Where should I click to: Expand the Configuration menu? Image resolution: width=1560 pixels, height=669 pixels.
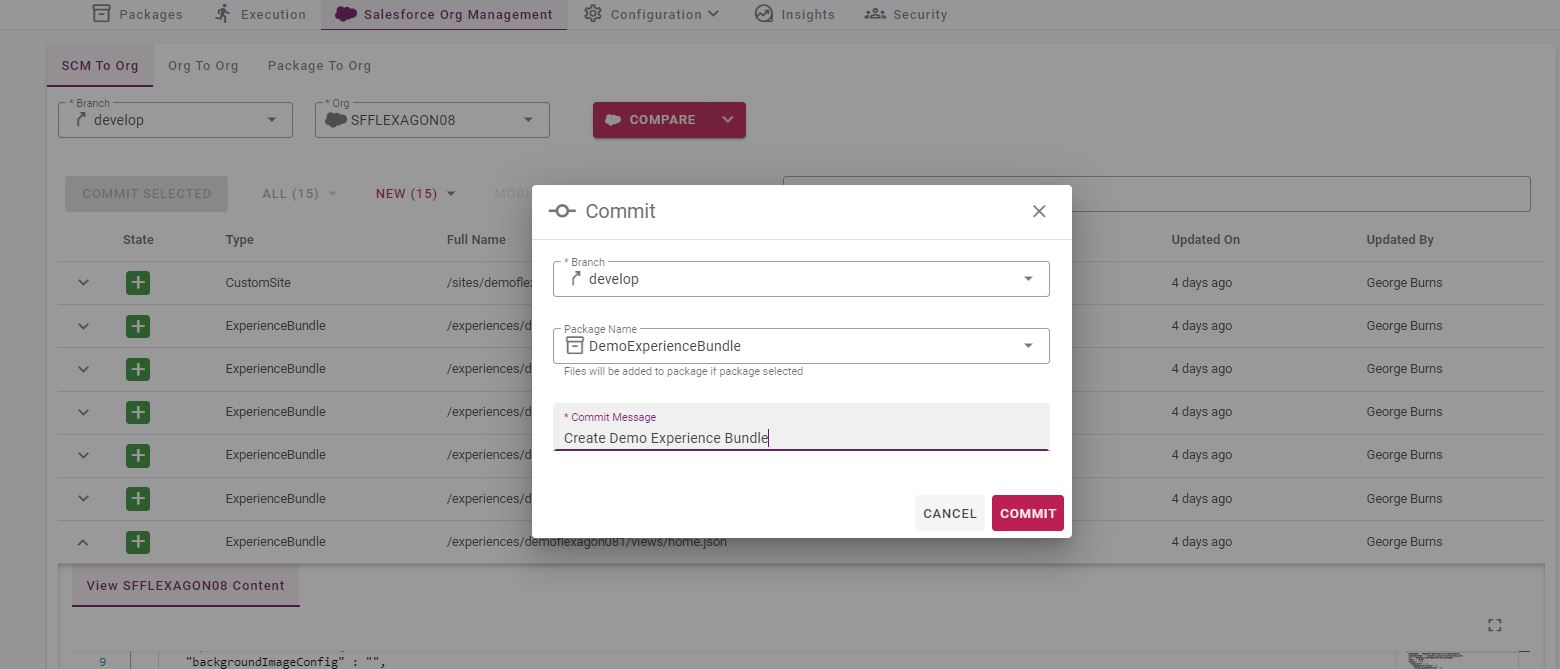point(652,14)
